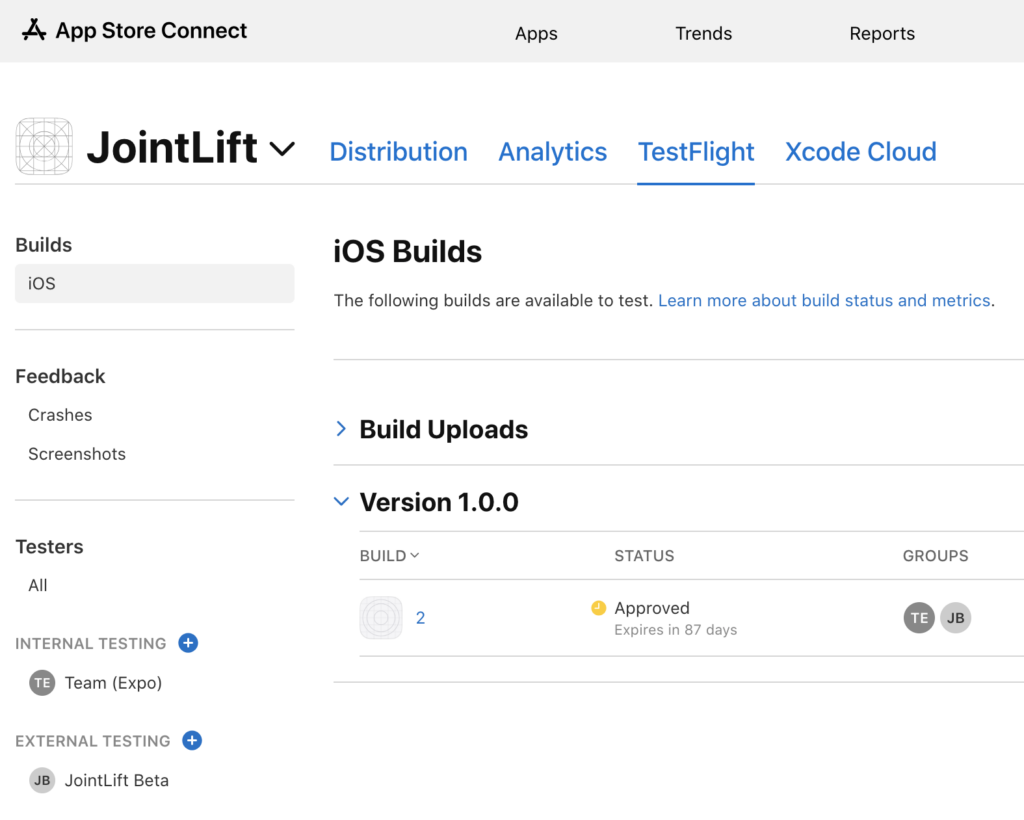The width and height of the screenshot is (1024, 820).
Task: Open the JointLift app switcher dropdown
Action: [282, 149]
